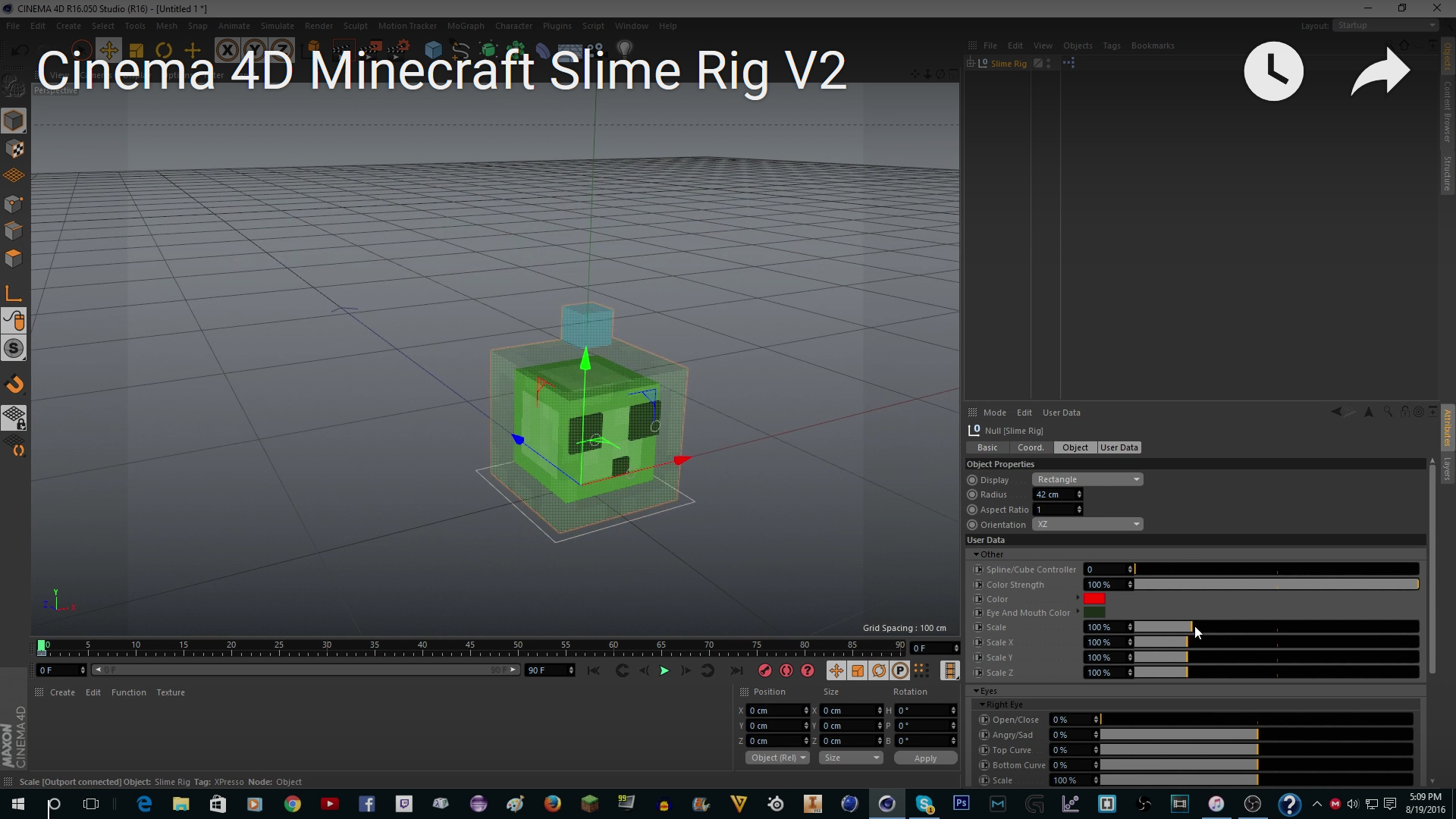Play the animation forward

coord(664,670)
